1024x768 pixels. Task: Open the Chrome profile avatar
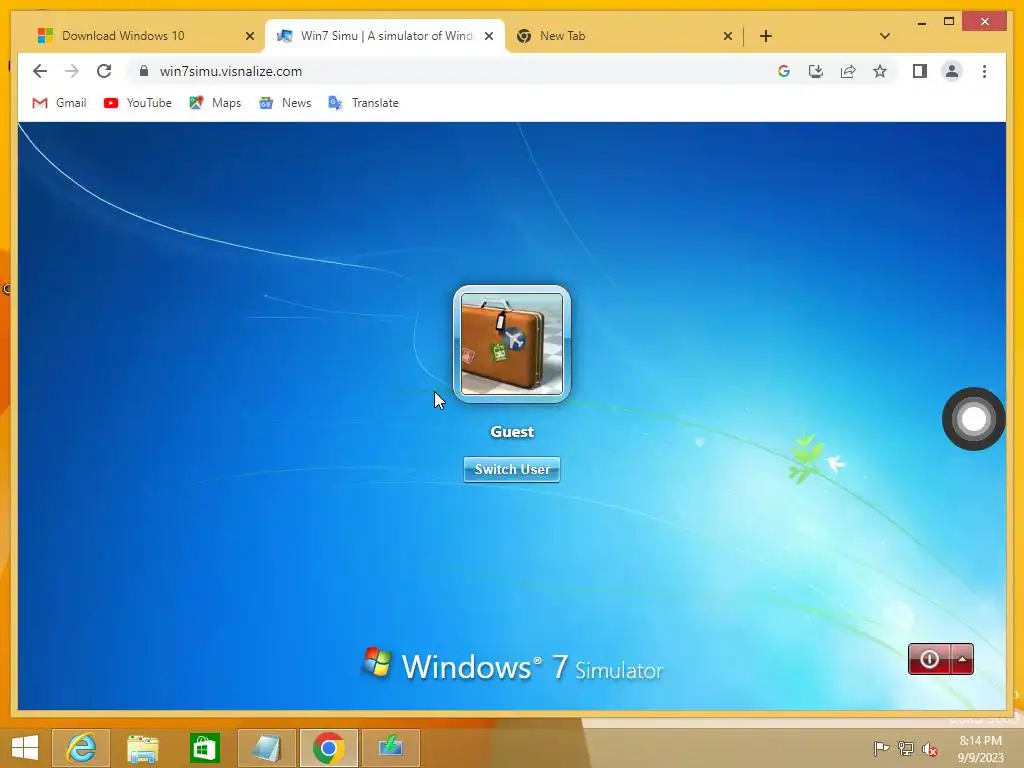click(952, 71)
